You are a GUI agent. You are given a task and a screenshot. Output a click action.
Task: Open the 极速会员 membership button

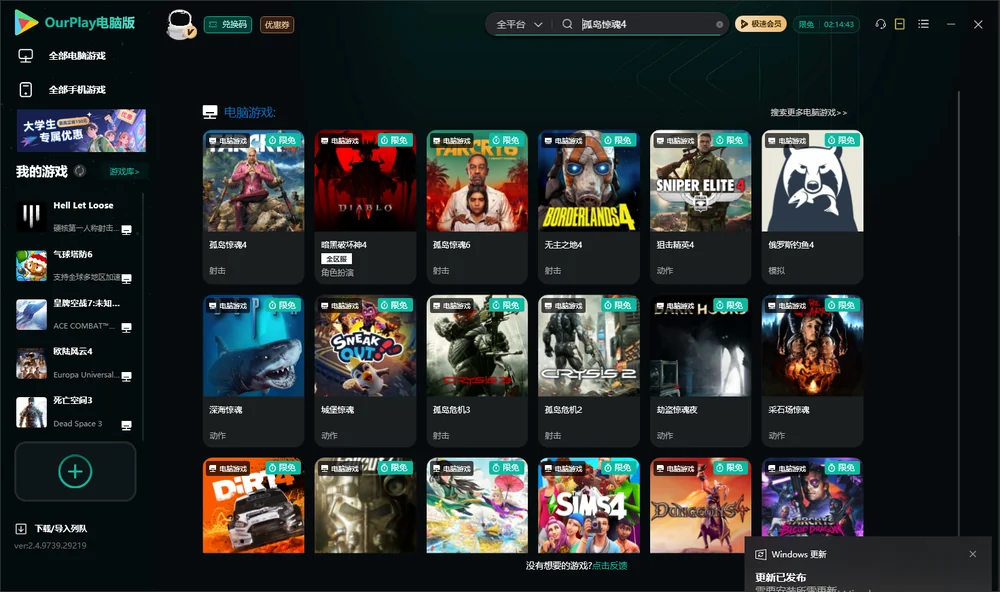(760, 24)
